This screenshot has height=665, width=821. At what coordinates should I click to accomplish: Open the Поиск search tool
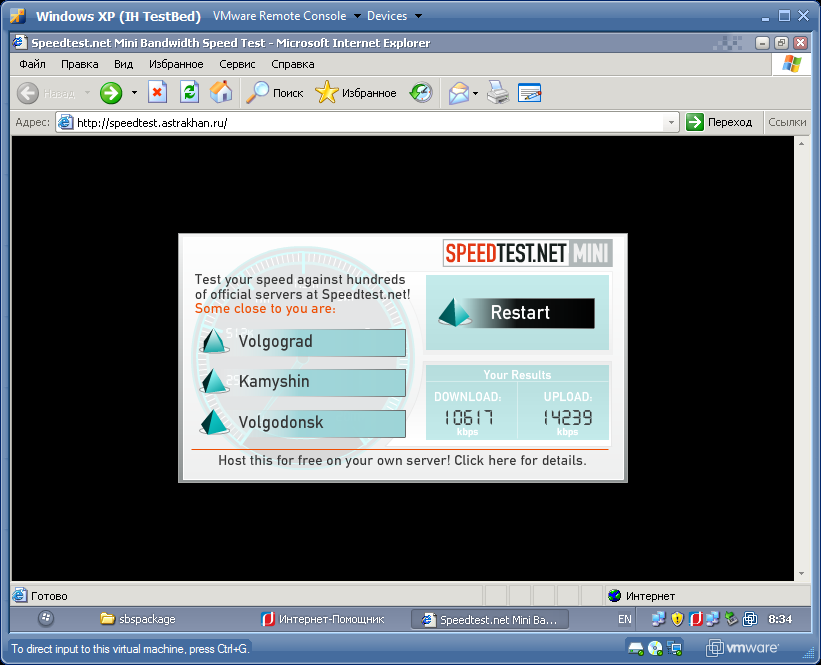coord(275,93)
